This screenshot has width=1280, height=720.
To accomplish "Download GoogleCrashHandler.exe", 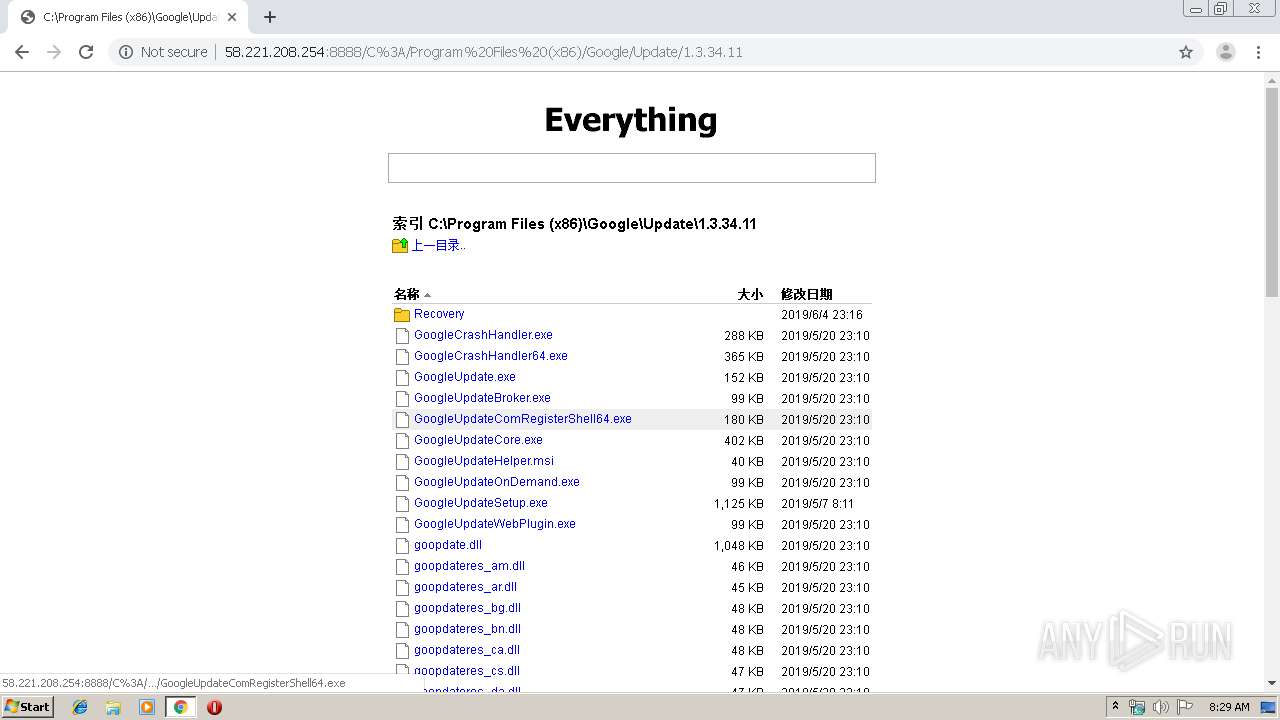I will 483,335.
